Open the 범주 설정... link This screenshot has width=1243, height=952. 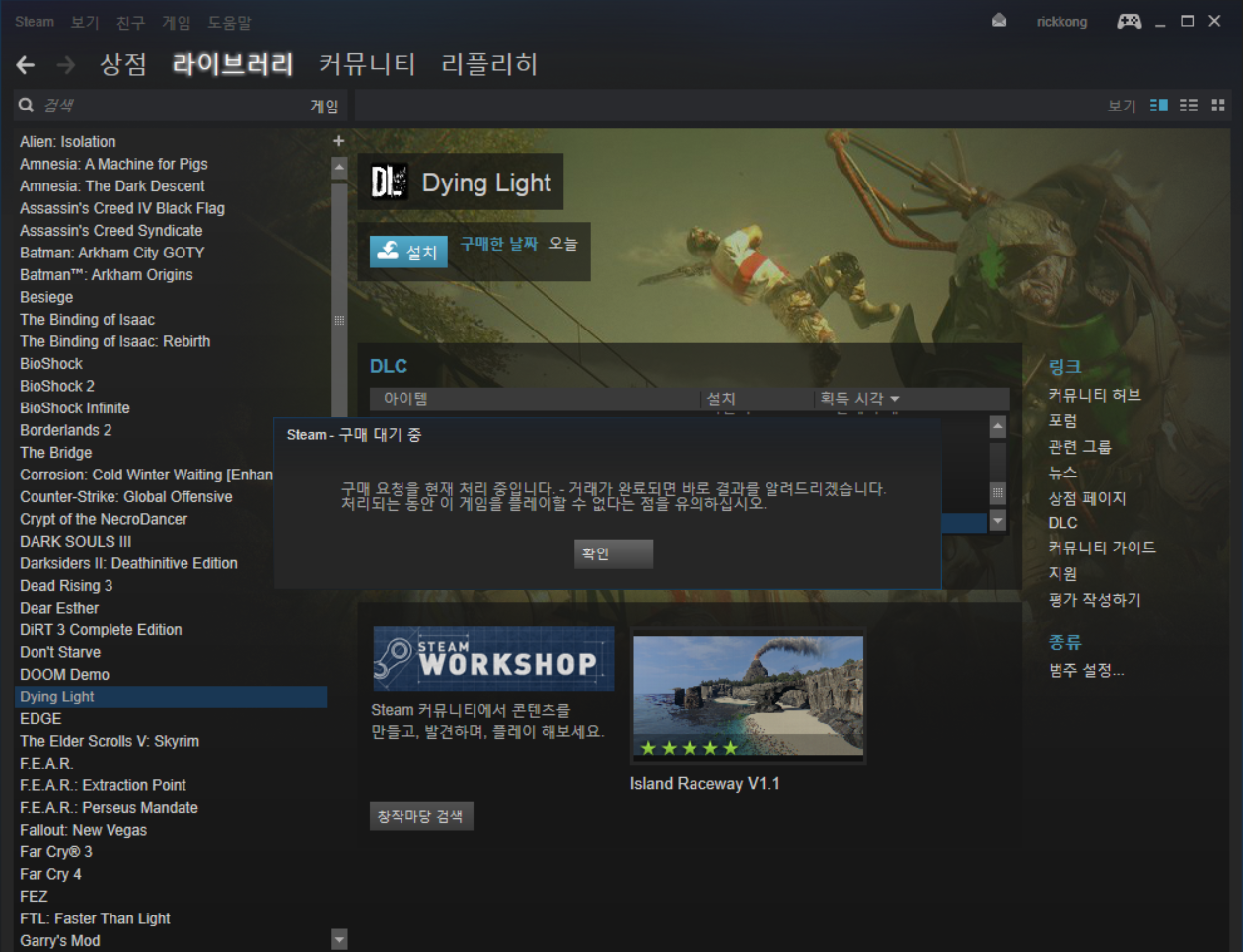point(1086,670)
